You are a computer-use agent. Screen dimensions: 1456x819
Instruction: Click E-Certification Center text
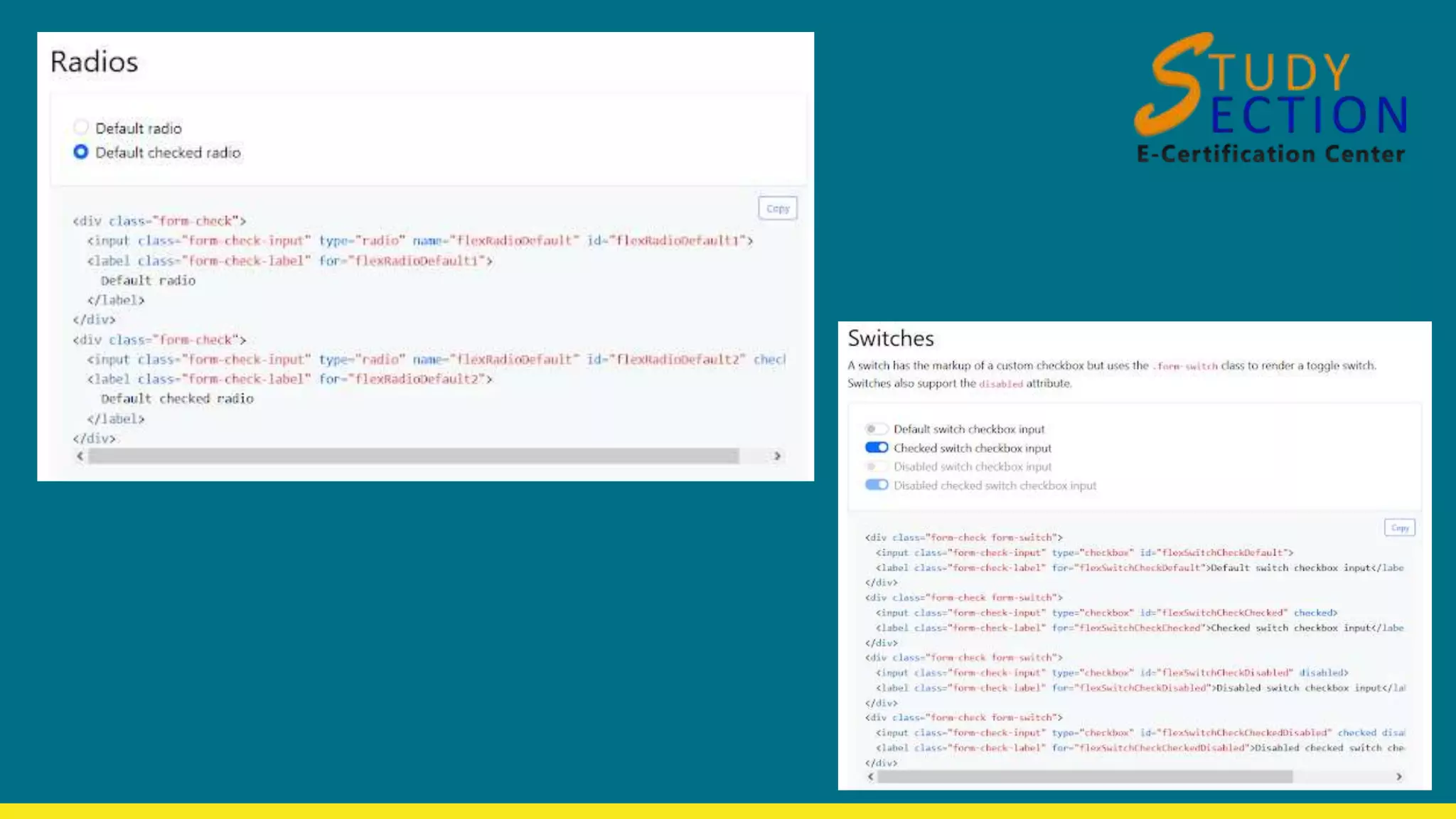point(1270,154)
